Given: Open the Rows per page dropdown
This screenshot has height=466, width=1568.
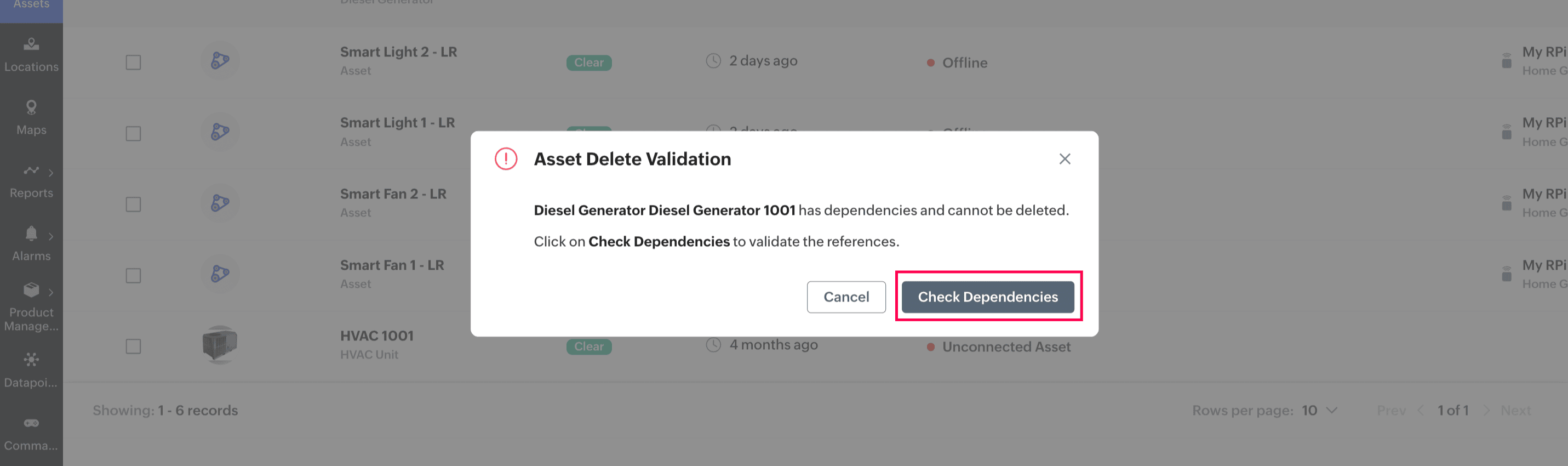Looking at the screenshot, I should coord(1318,410).
